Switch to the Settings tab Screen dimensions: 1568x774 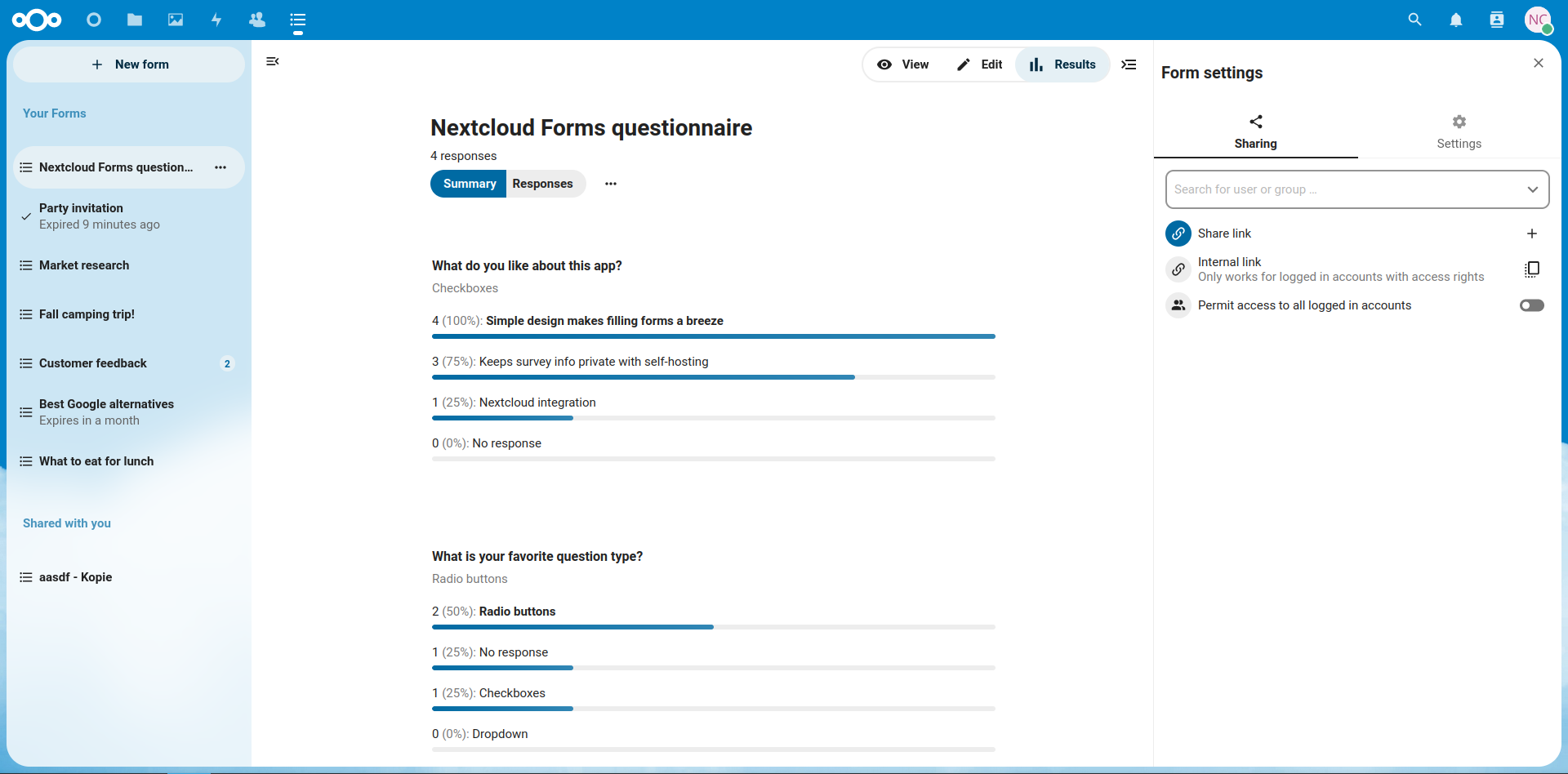[1459, 132]
